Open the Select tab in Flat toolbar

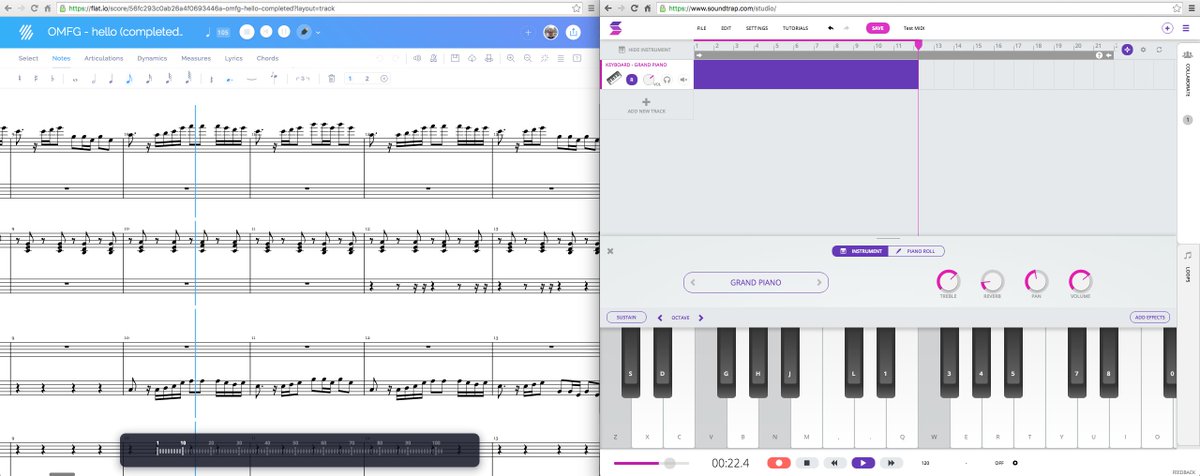(x=28, y=58)
